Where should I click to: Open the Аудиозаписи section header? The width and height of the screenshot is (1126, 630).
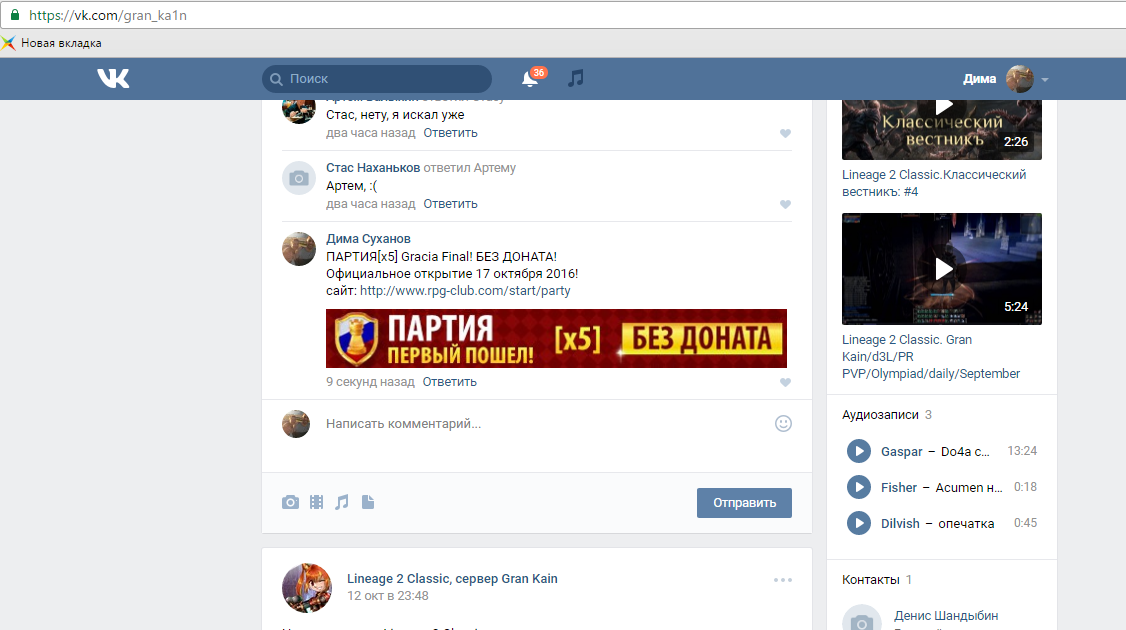887,415
